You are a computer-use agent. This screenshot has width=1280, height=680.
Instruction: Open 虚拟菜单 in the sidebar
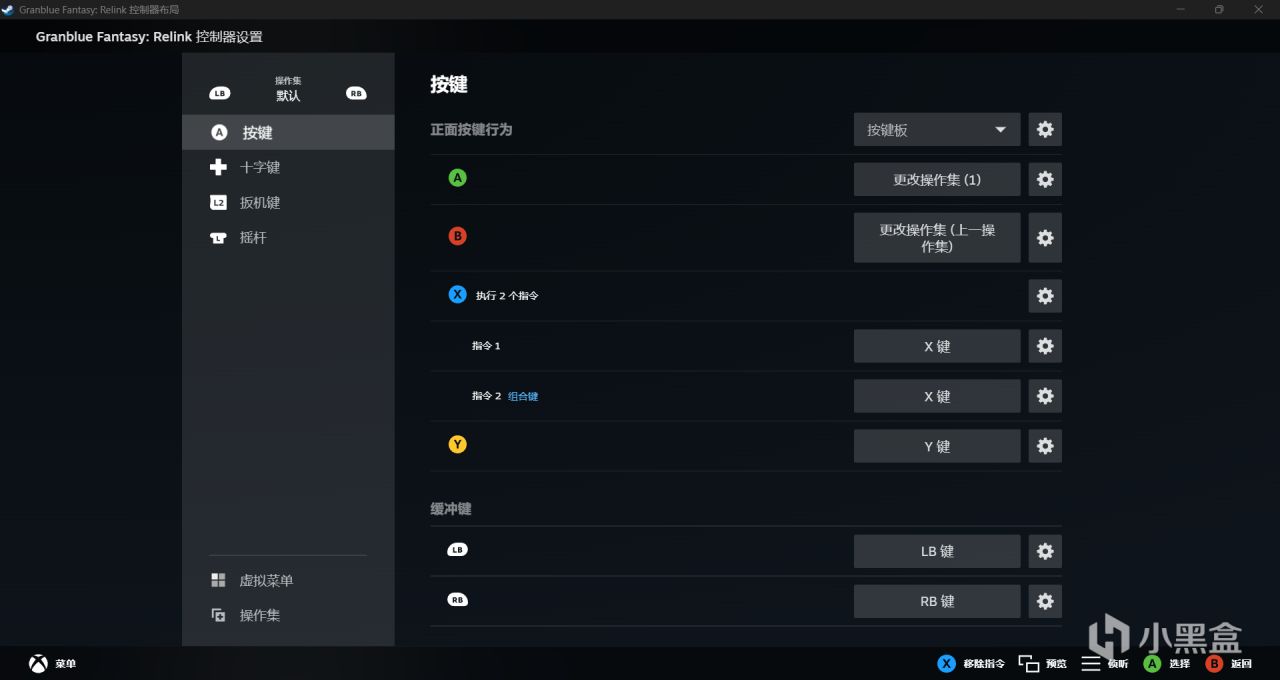point(288,580)
